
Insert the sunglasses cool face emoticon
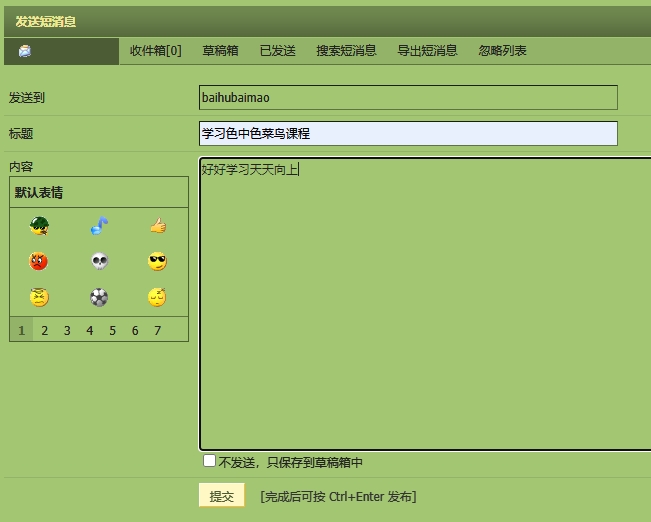(157, 261)
